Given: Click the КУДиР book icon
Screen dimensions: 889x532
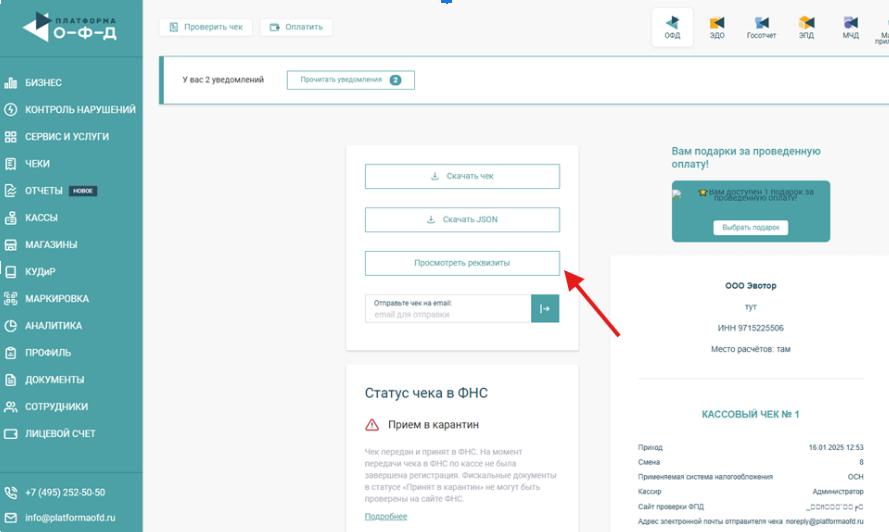Looking at the screenshot, I should pyautogui.click(x=10, y=272).
